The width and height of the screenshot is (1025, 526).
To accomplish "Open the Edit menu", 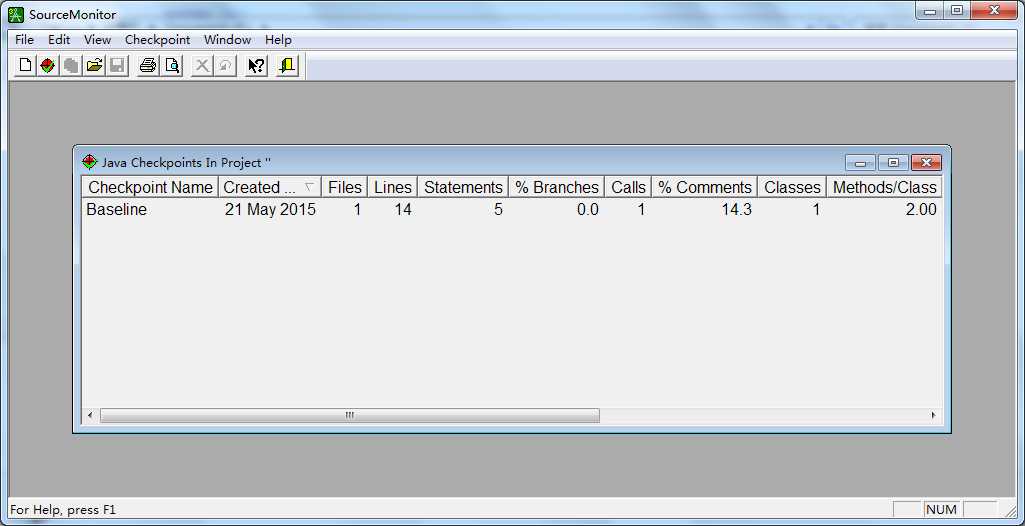I will pyautogui.click(x=59, y=40).
